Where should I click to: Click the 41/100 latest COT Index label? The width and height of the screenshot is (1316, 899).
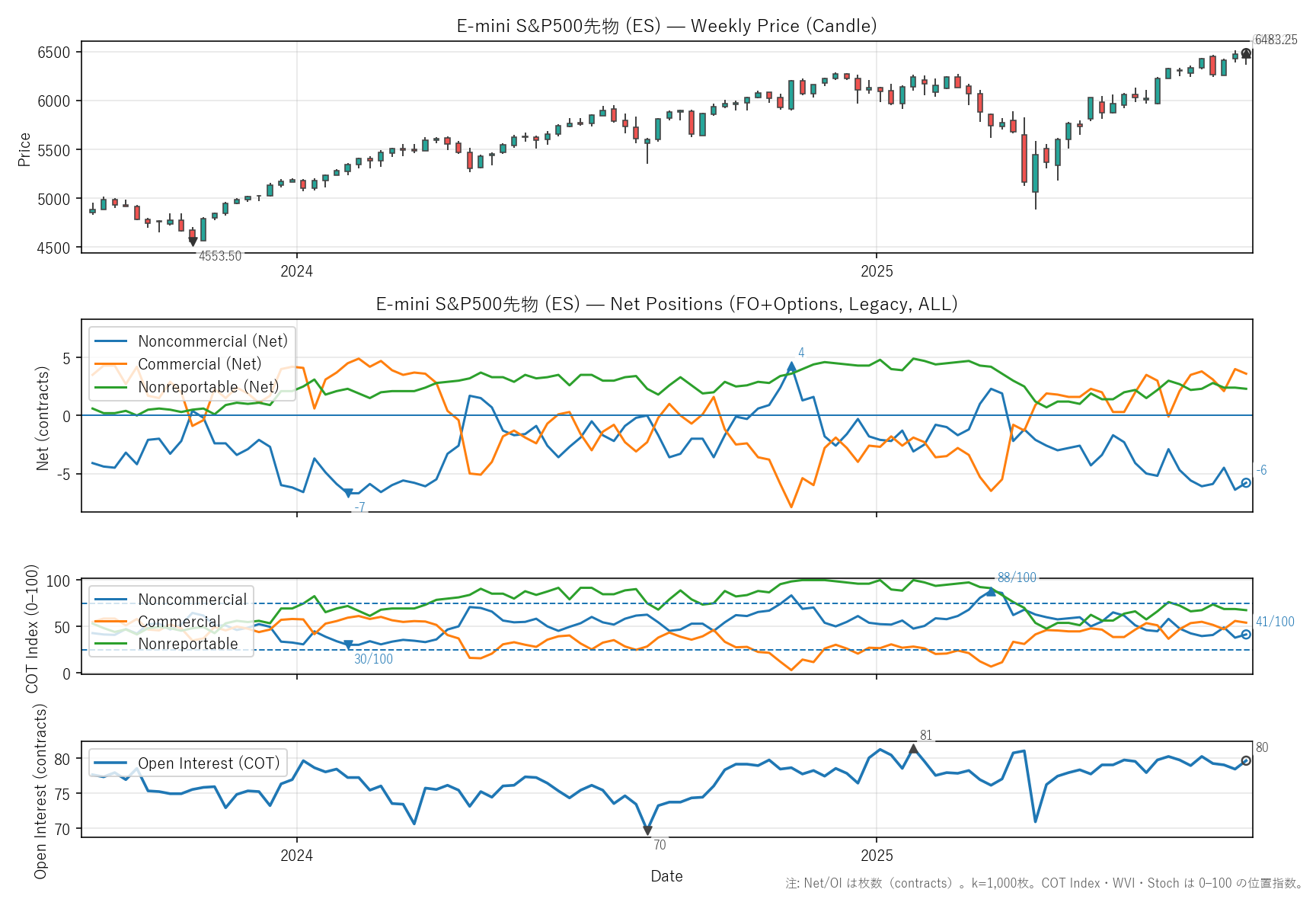pyautogui.click(x=1275, y=622)
